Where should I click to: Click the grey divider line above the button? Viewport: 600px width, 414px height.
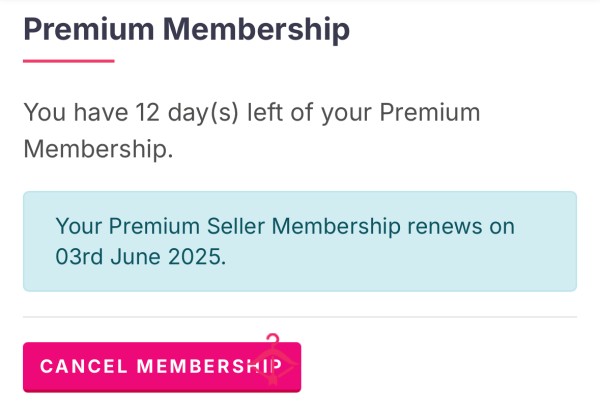(300, 317)
